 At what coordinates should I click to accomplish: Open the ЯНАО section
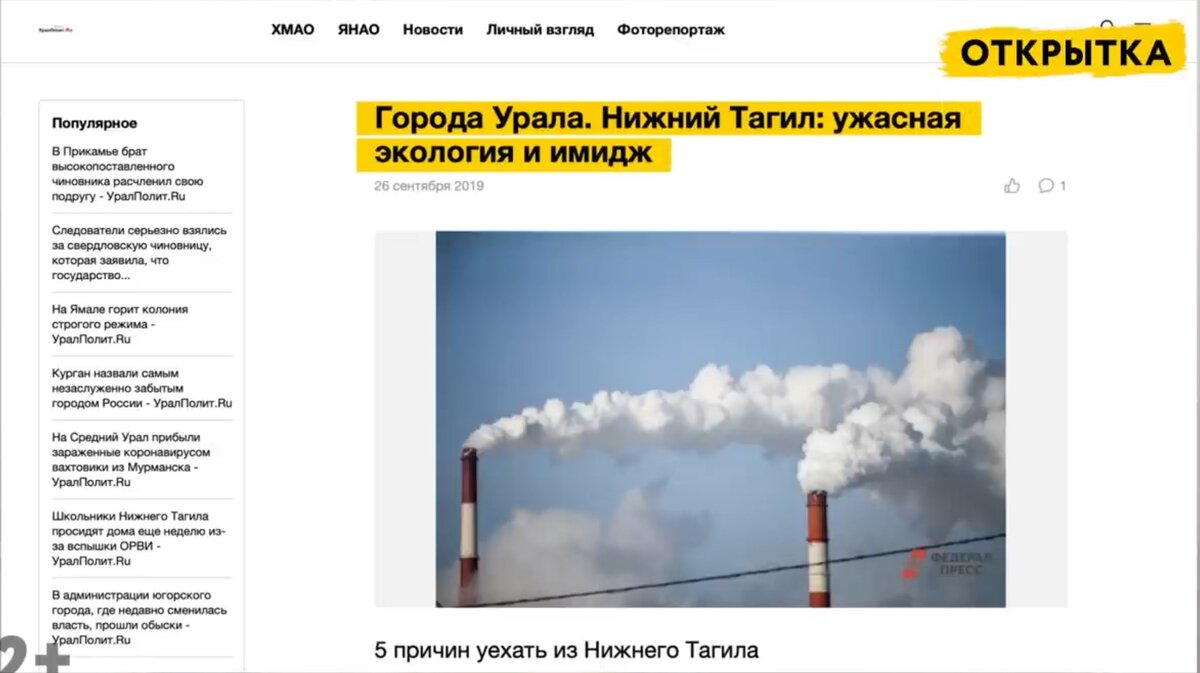[358, 30]
